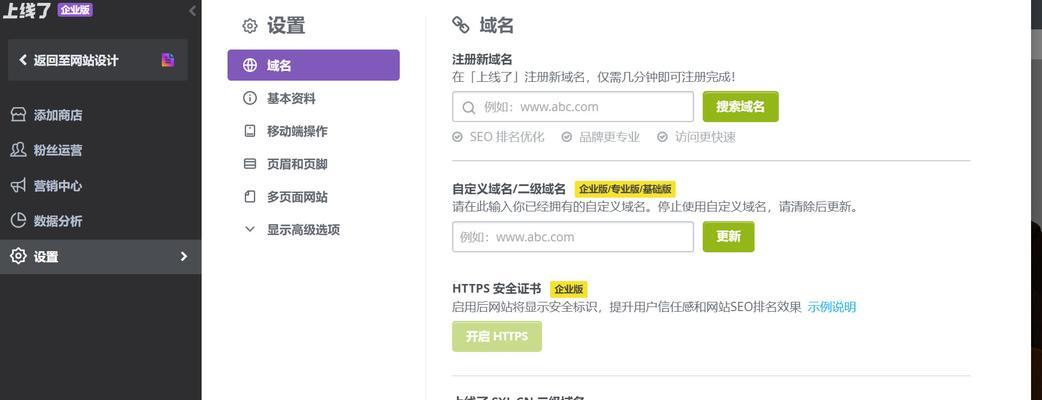Image resolution: width=1042 pixels, height=400 pixels.
Task: Click the 开启 HTTPS button
Action: click(x=496, y=336)
